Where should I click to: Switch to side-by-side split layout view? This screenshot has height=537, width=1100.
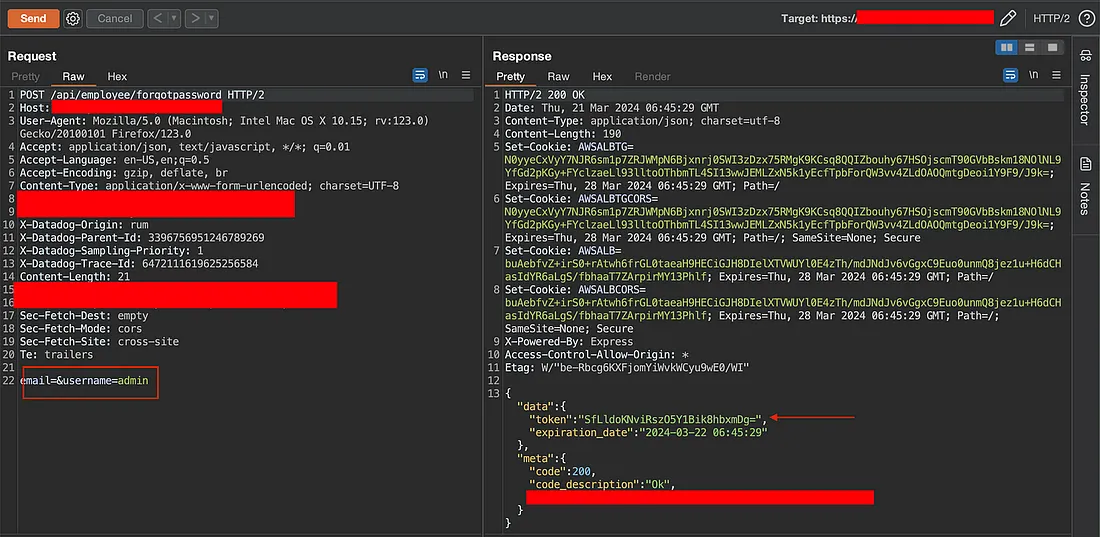[1008, 47]
